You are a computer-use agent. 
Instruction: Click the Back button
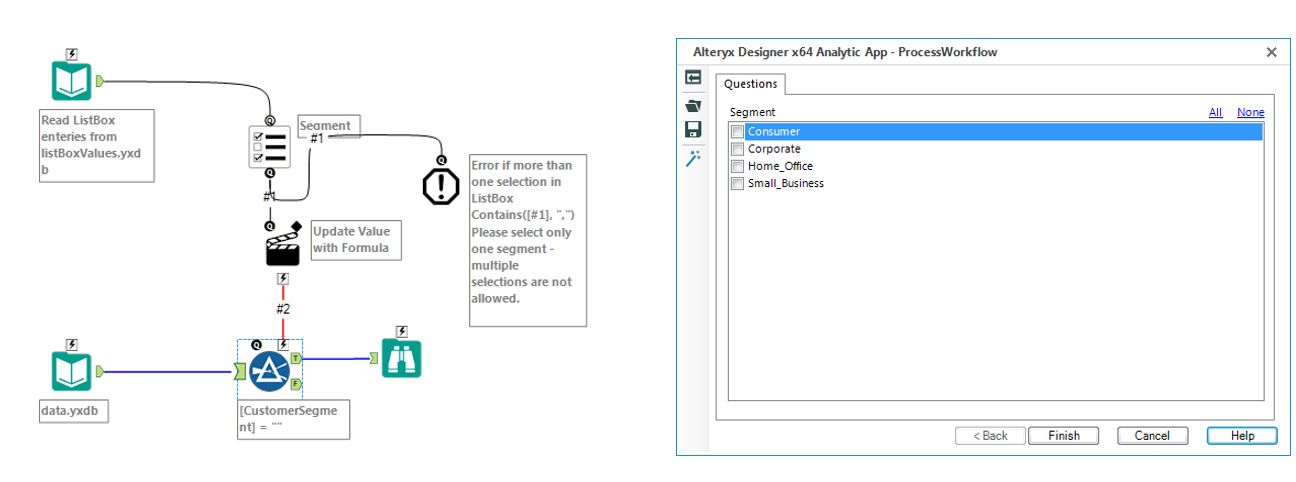tap(990, 435)
